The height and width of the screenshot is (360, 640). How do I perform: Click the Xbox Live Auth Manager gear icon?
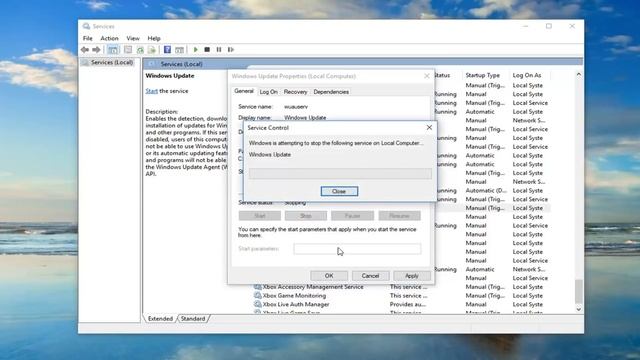pyautogui.click(x=258, y=304)
